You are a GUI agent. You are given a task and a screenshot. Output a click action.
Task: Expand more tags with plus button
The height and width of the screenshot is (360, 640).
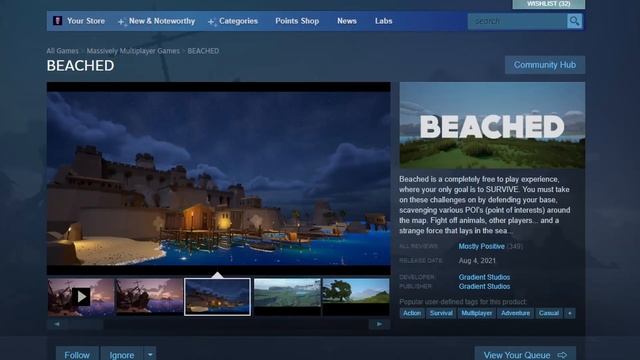tap(570, 313)
